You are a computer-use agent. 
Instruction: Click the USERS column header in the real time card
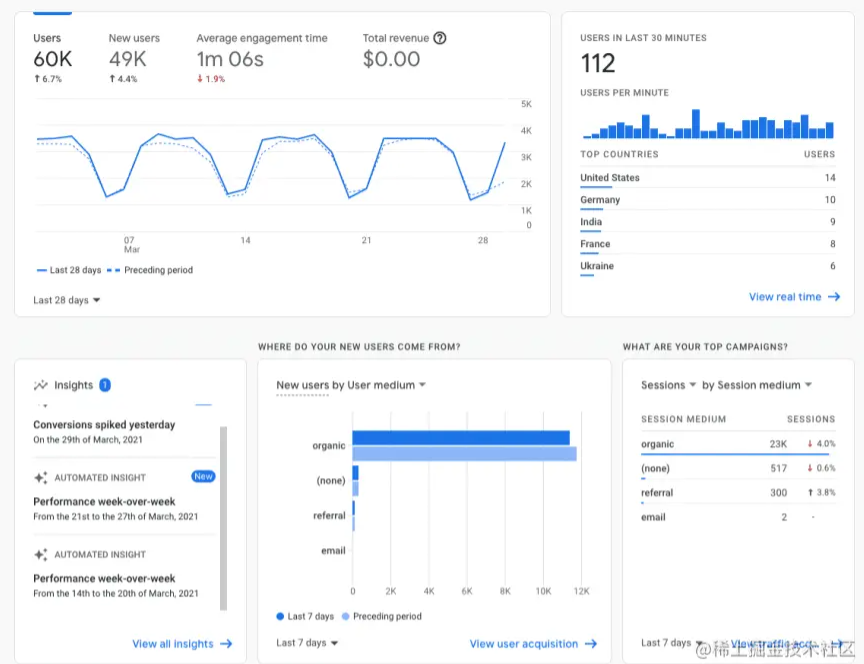tap(819, 154)
